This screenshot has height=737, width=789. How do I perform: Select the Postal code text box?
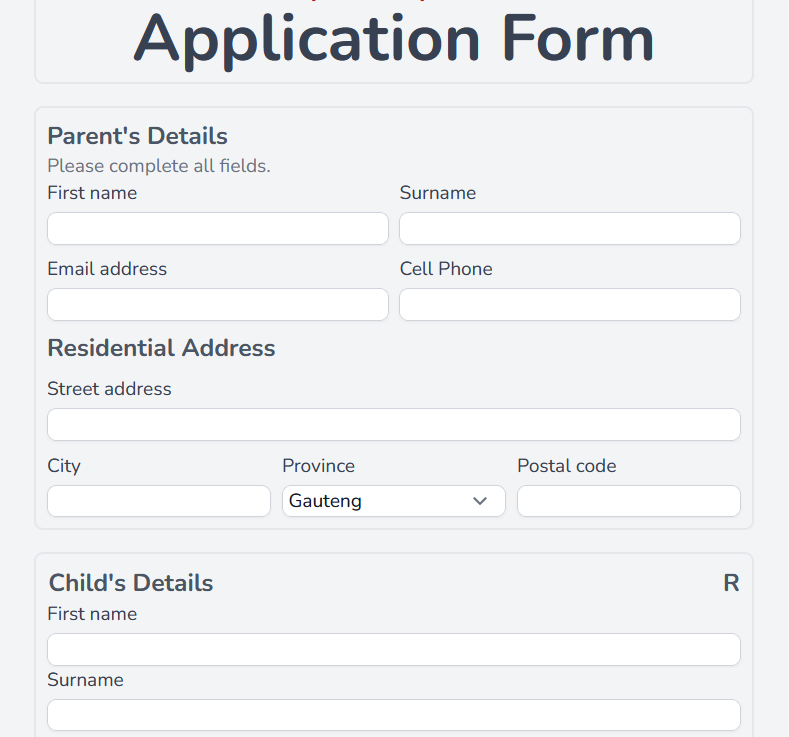click(x=628, y=501)
